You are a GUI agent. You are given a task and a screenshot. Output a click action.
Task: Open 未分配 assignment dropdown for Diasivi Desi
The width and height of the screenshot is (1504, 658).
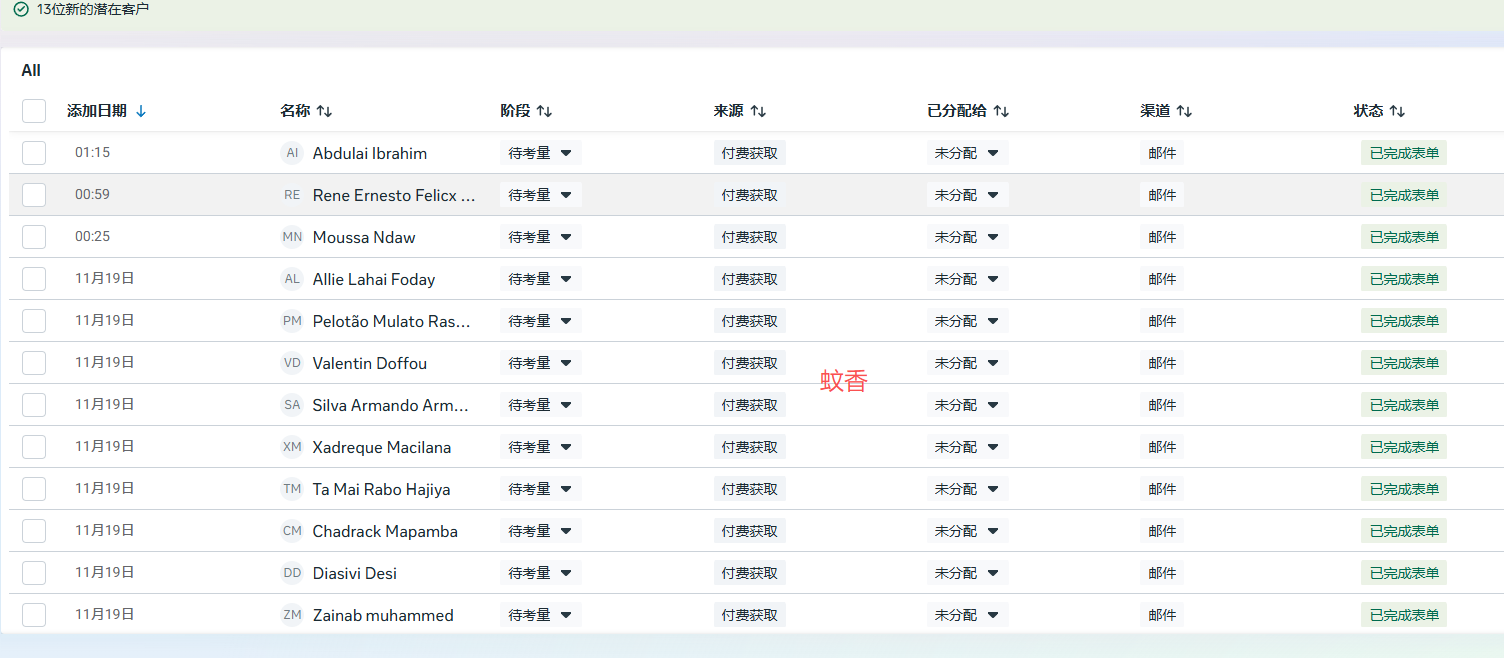[x=966, y=573]
